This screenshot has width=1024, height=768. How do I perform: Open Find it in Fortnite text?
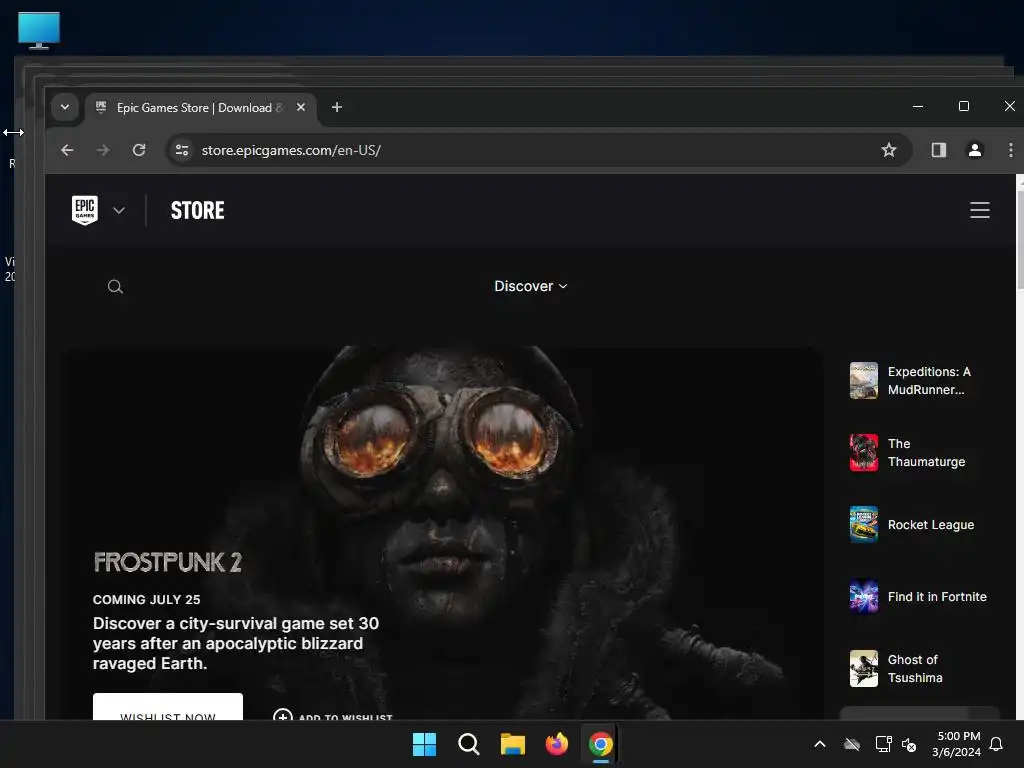937,596
